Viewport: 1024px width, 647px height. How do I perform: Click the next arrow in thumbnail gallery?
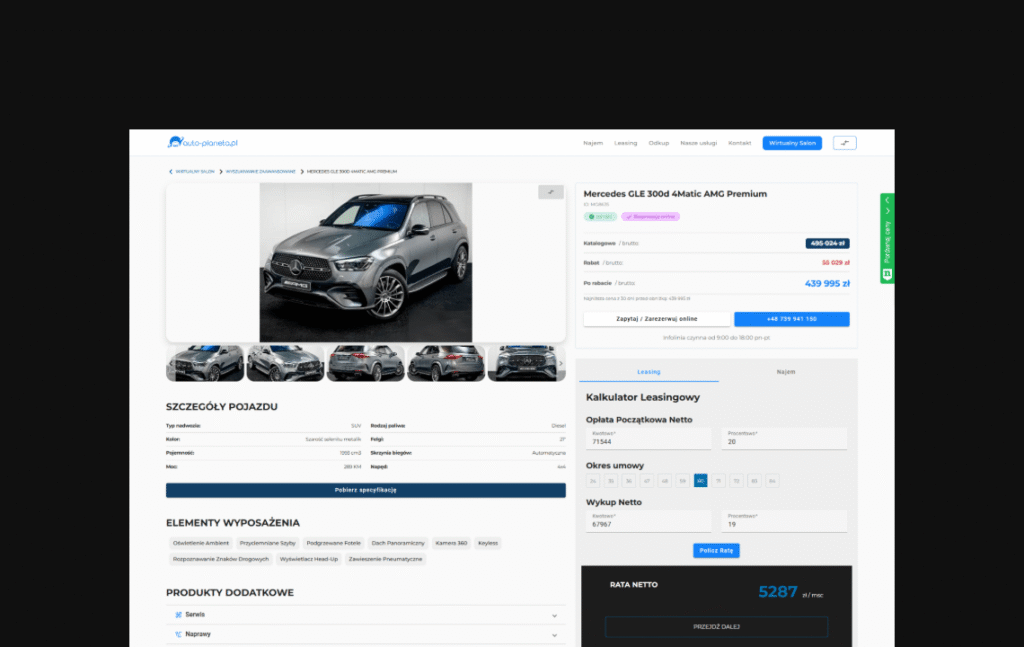click(561, 363)
